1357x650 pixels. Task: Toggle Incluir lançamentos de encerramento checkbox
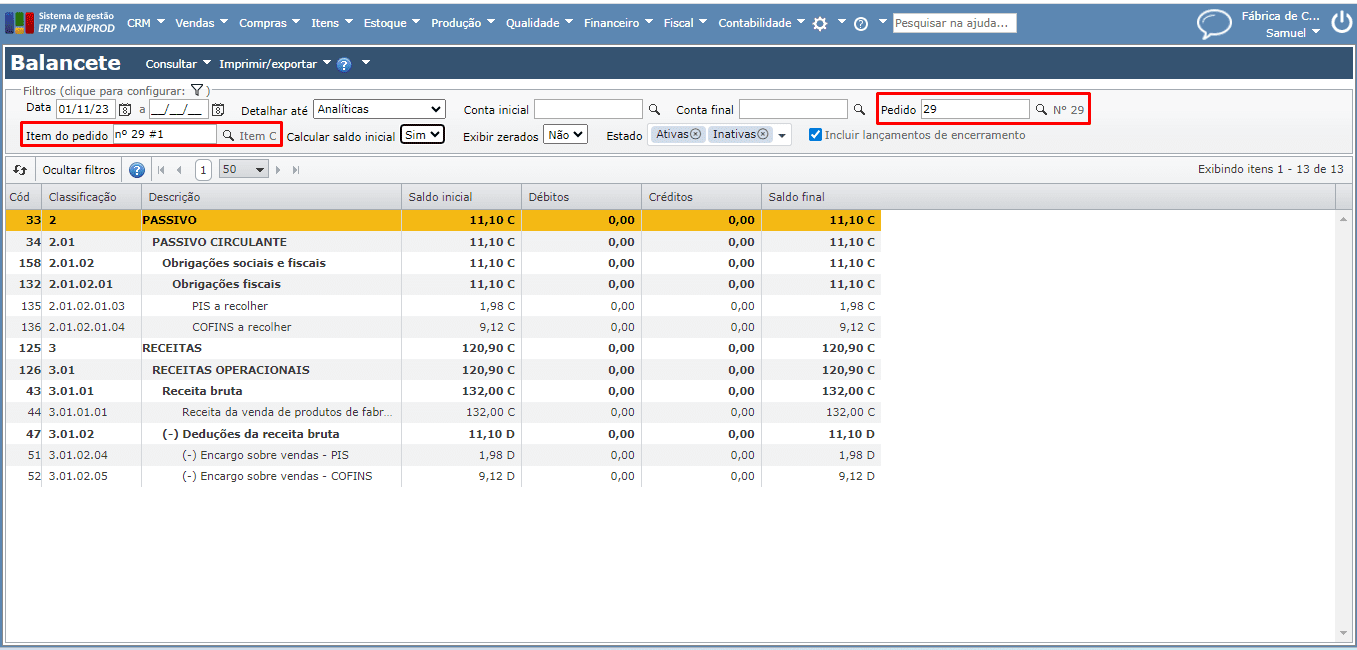point(815,135)
